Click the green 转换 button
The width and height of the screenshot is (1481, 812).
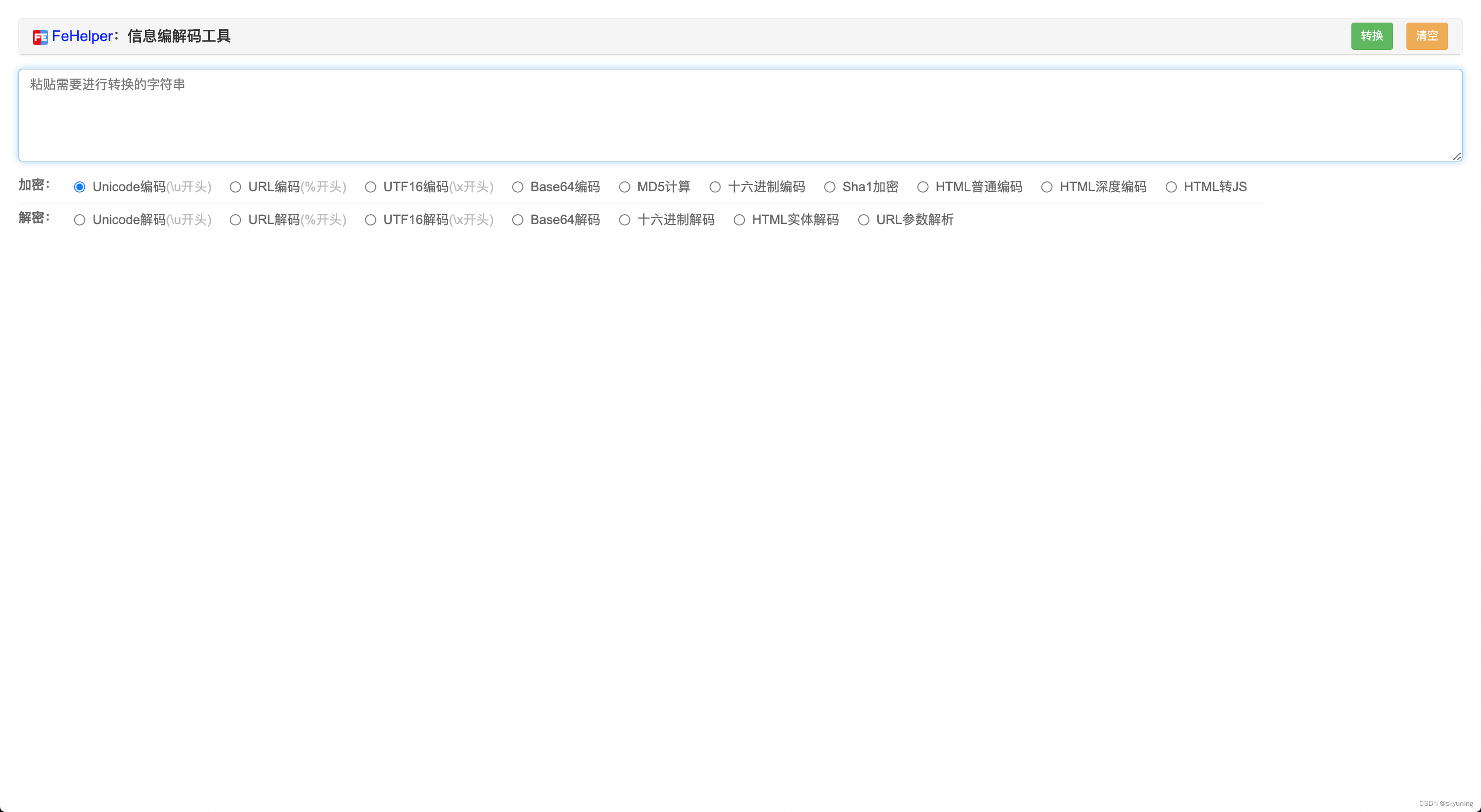[x=1372, y=36]
